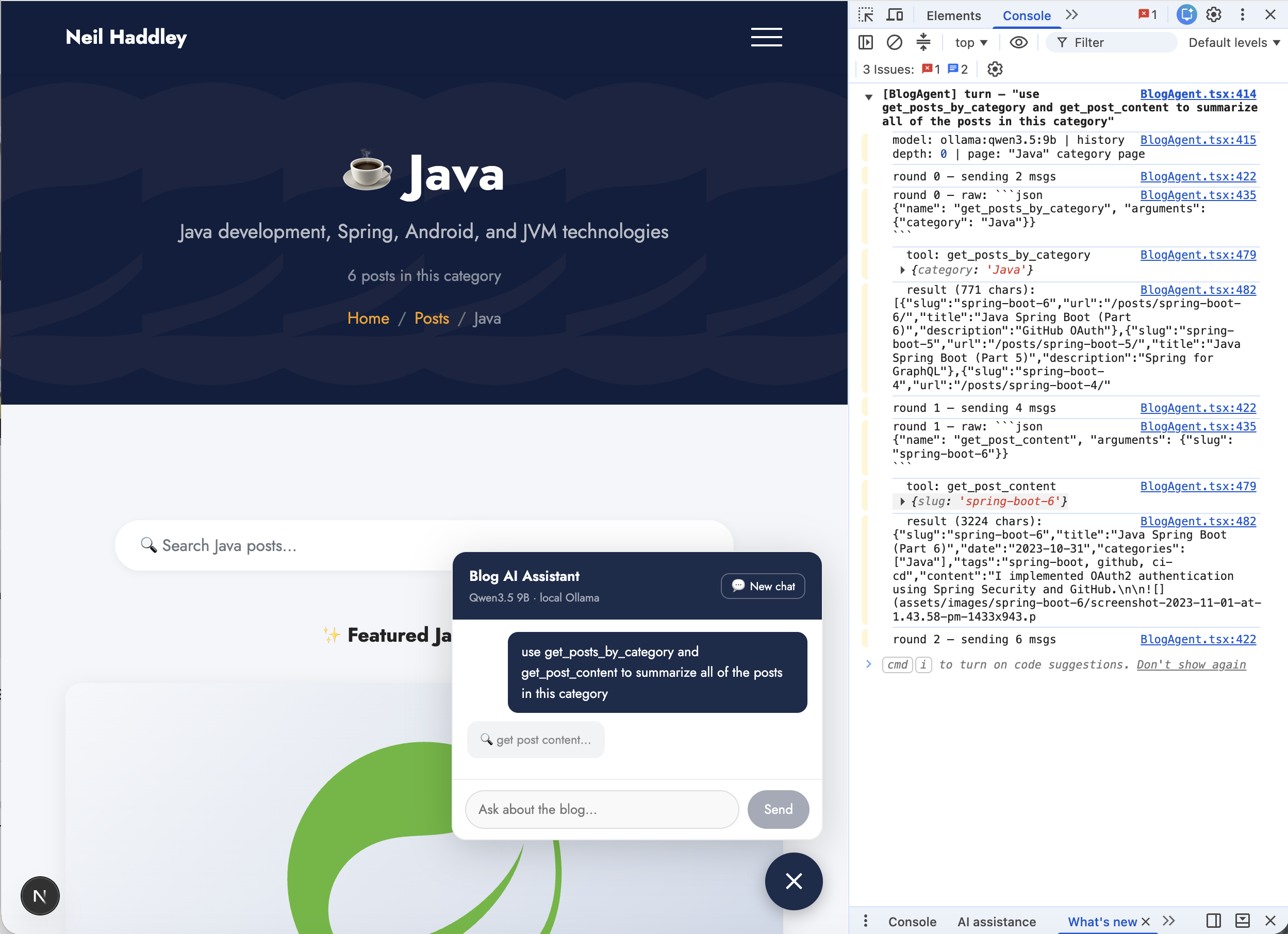
Task: Focus the Search Java posts field
Action: (424, 546)
